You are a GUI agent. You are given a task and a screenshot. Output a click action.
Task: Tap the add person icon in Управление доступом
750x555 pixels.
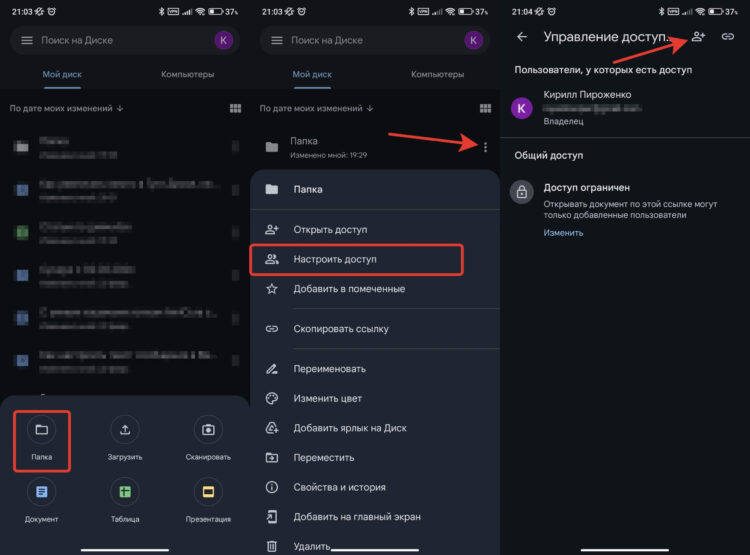pos(698,36)
